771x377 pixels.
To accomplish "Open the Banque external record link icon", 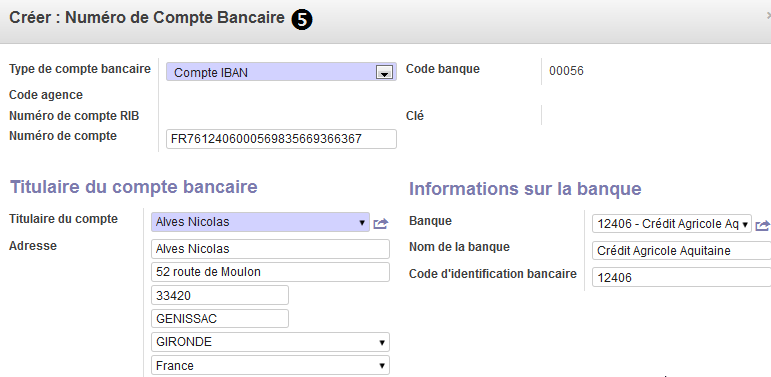I will click(763, 226).
